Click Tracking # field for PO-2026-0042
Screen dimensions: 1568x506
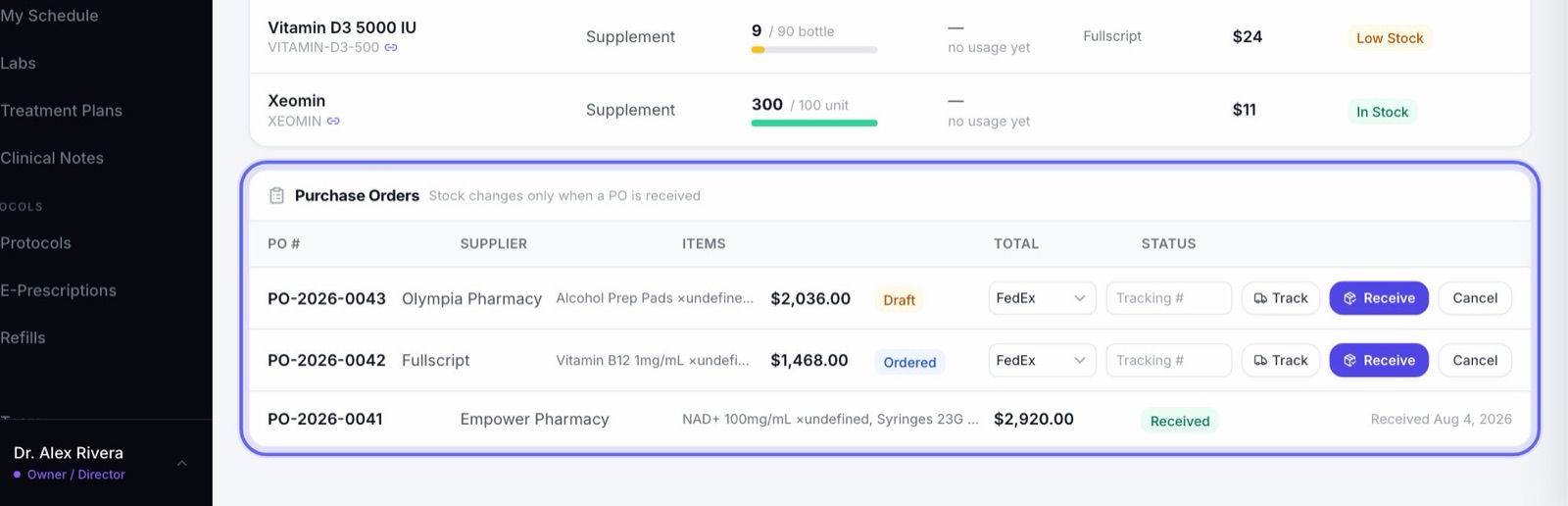(x=1168, y=360)
